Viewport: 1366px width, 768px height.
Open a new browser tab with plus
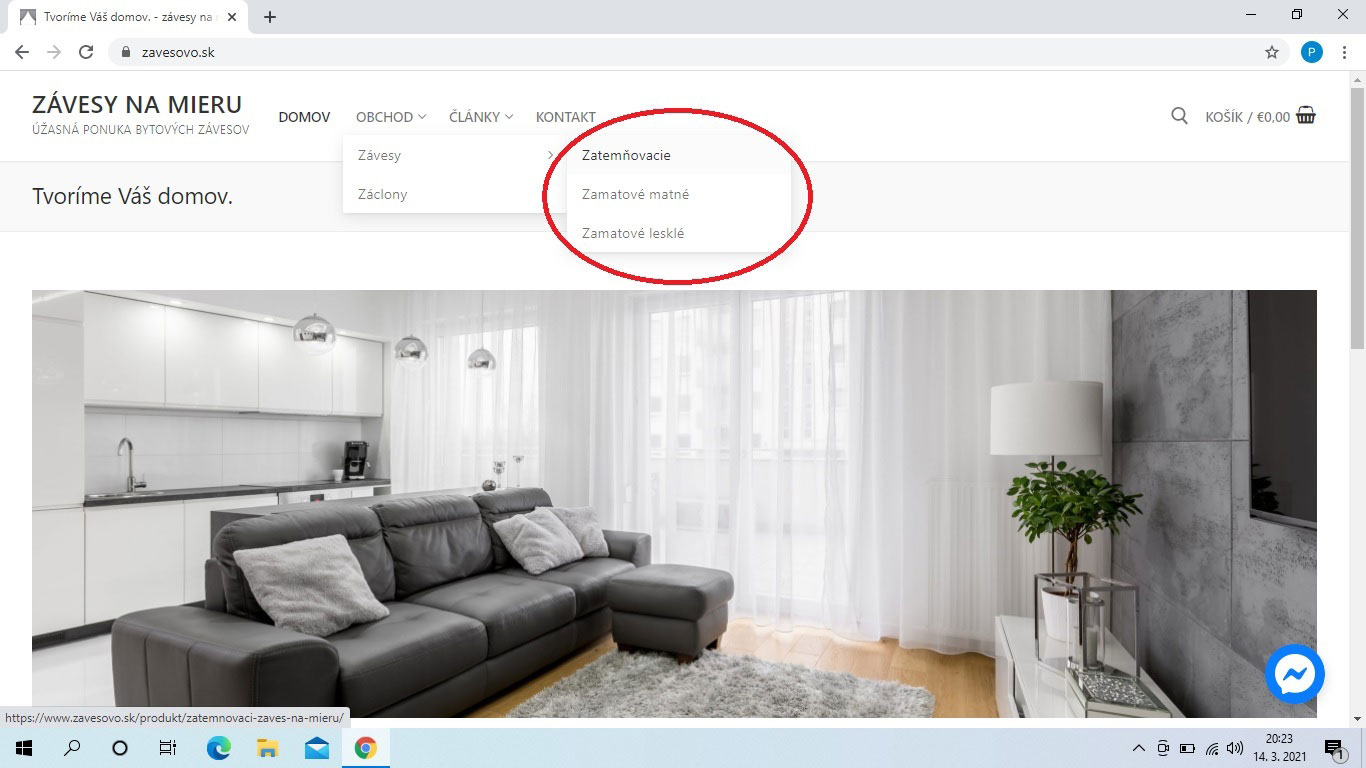pyautogui.click(x=270, y=17)
